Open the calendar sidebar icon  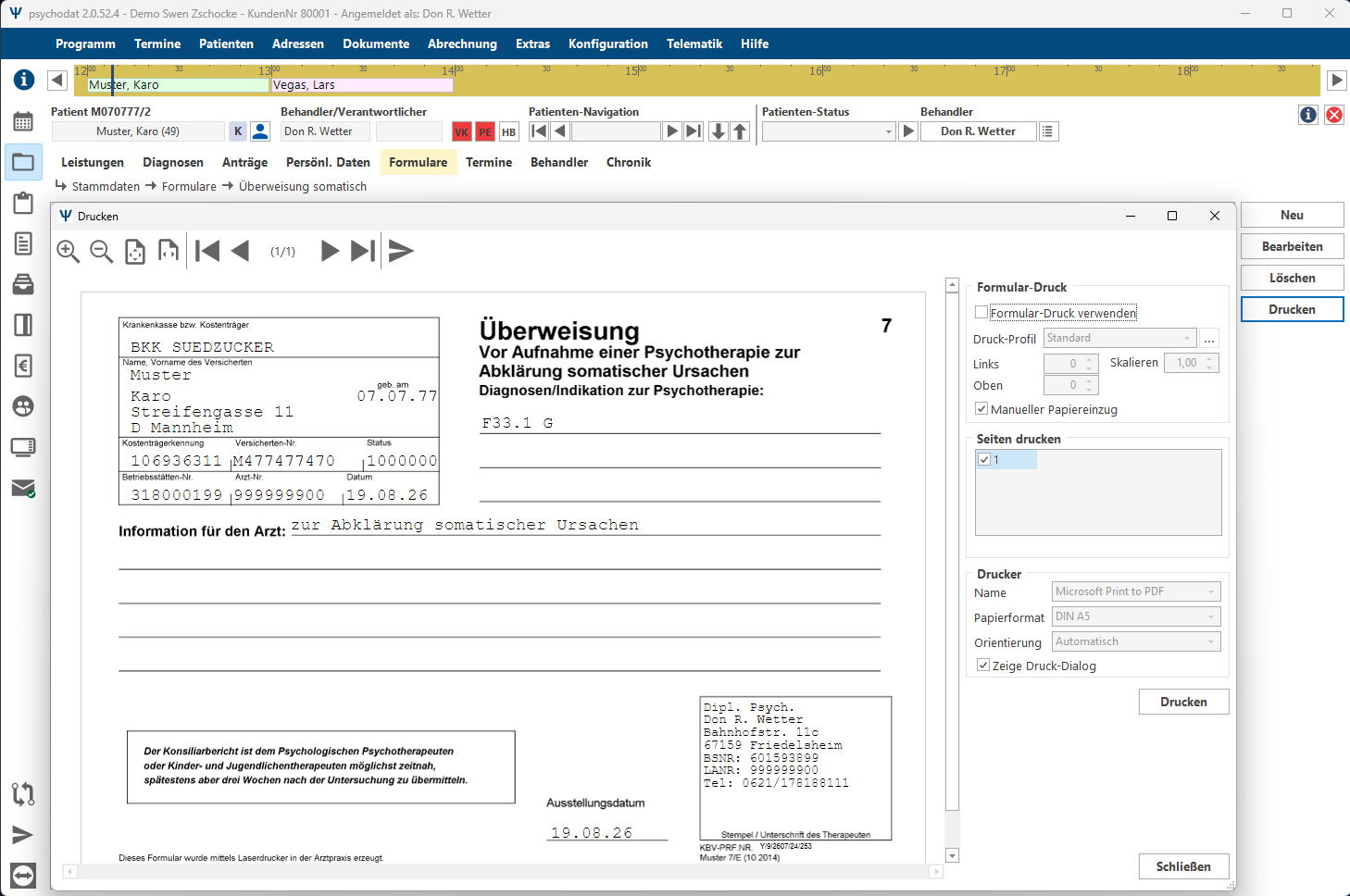23,121
